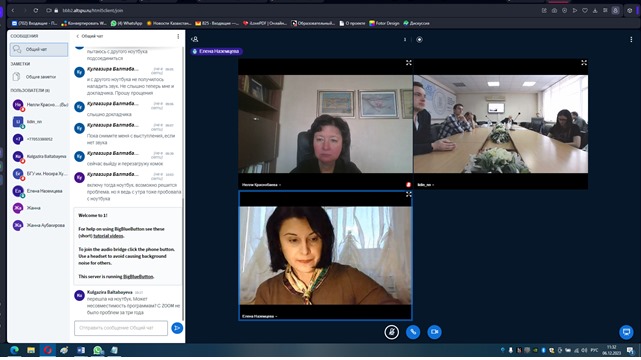Open session options menu at top right

pyautogui.click(x=631, y=40)
